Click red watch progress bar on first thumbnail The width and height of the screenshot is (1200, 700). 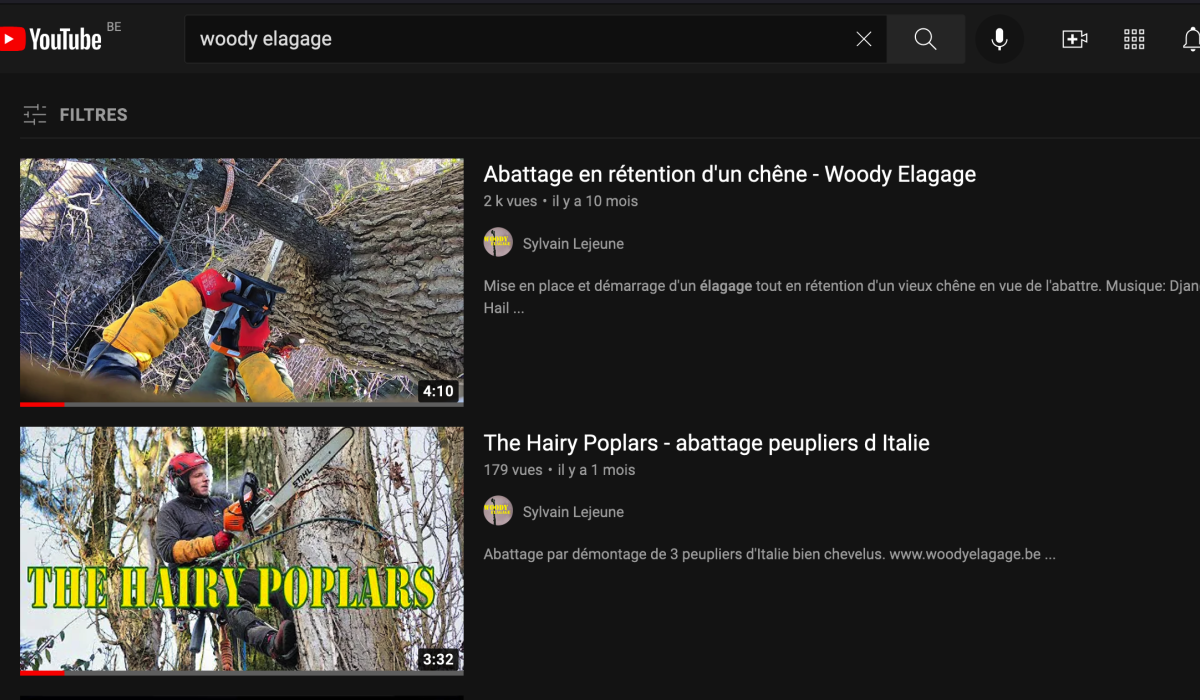pyautogui.click(x=42, y=404)
